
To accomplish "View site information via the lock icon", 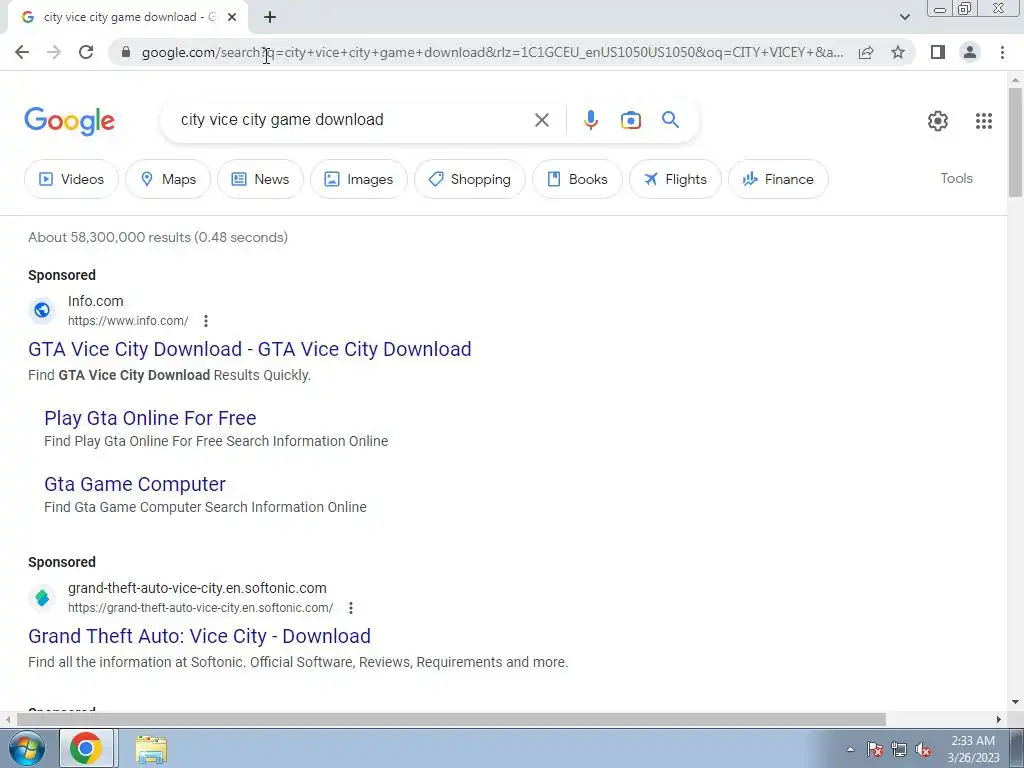I will [x=126, y=52].
